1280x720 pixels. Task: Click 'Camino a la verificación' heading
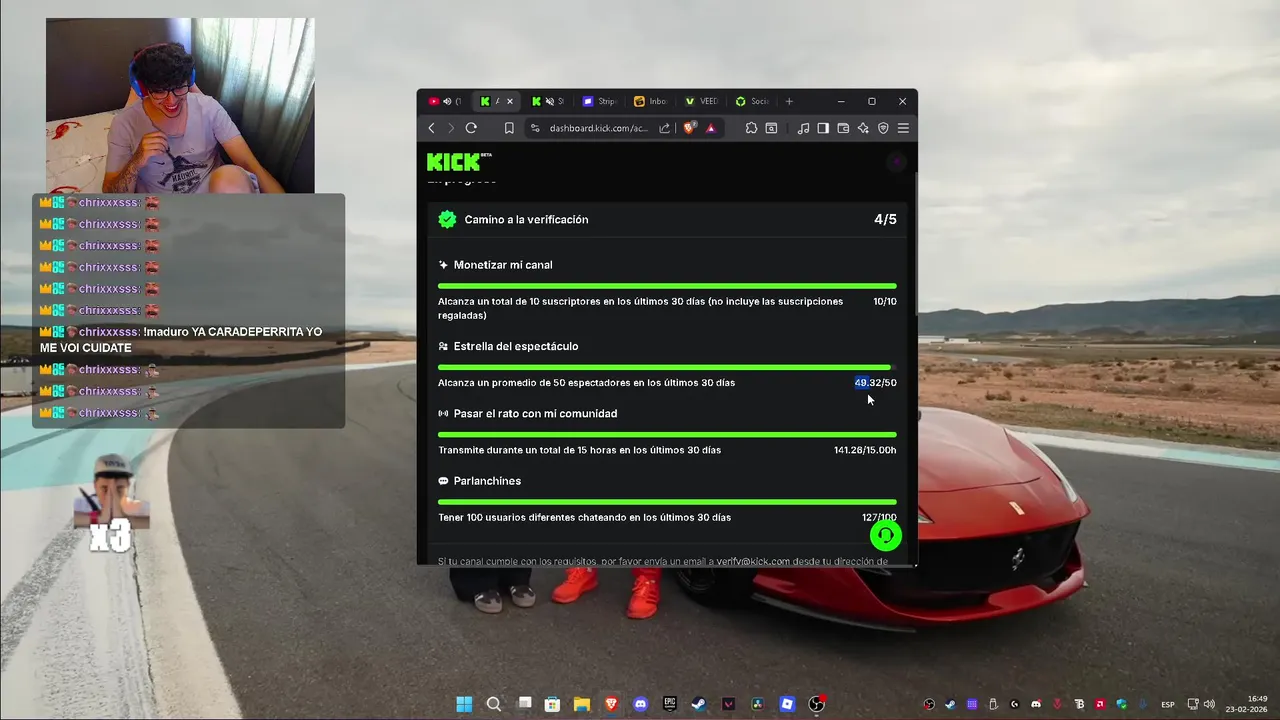pos(526,219)
